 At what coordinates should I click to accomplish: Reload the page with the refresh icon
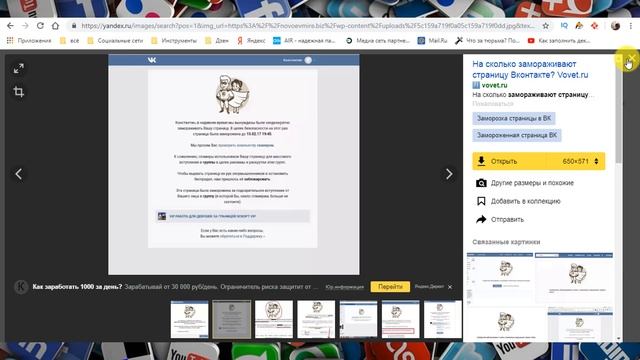(x=40, y=26)
